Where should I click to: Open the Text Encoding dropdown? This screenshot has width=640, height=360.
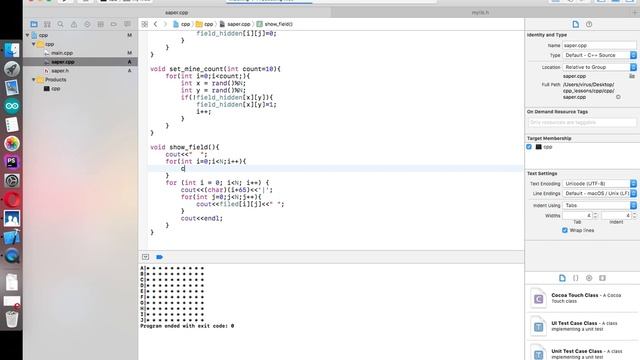coord(599,184)
